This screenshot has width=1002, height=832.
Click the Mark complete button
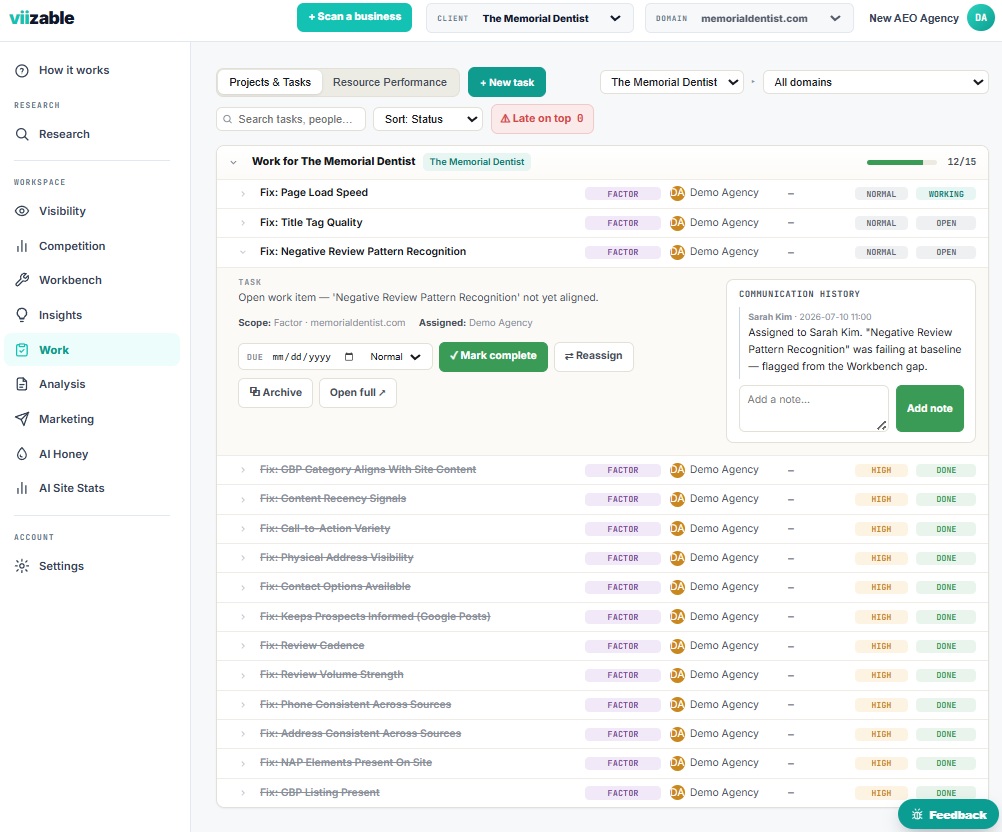[493, 356]
